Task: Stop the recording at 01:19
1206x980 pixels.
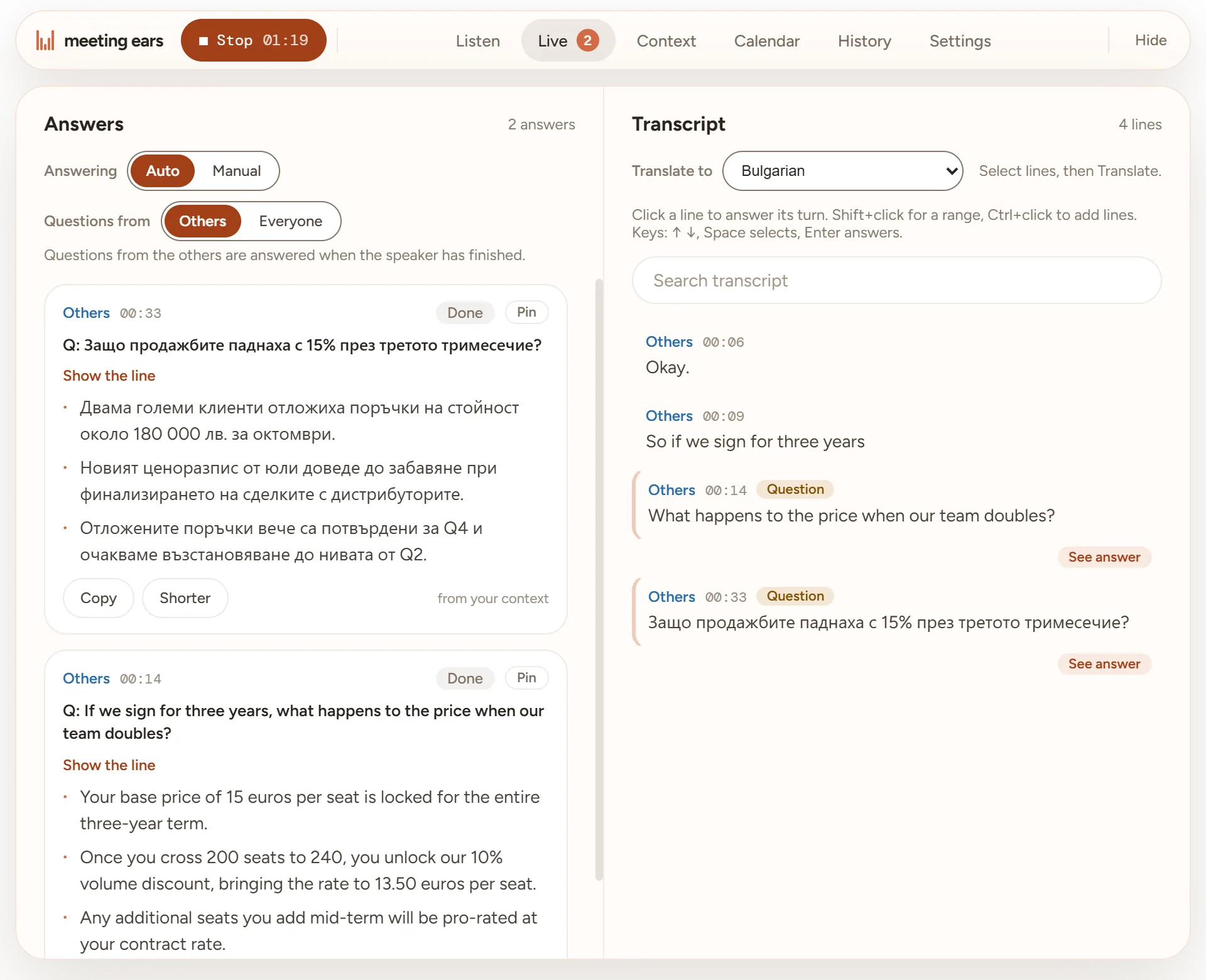Action: (x=254, y=41)
